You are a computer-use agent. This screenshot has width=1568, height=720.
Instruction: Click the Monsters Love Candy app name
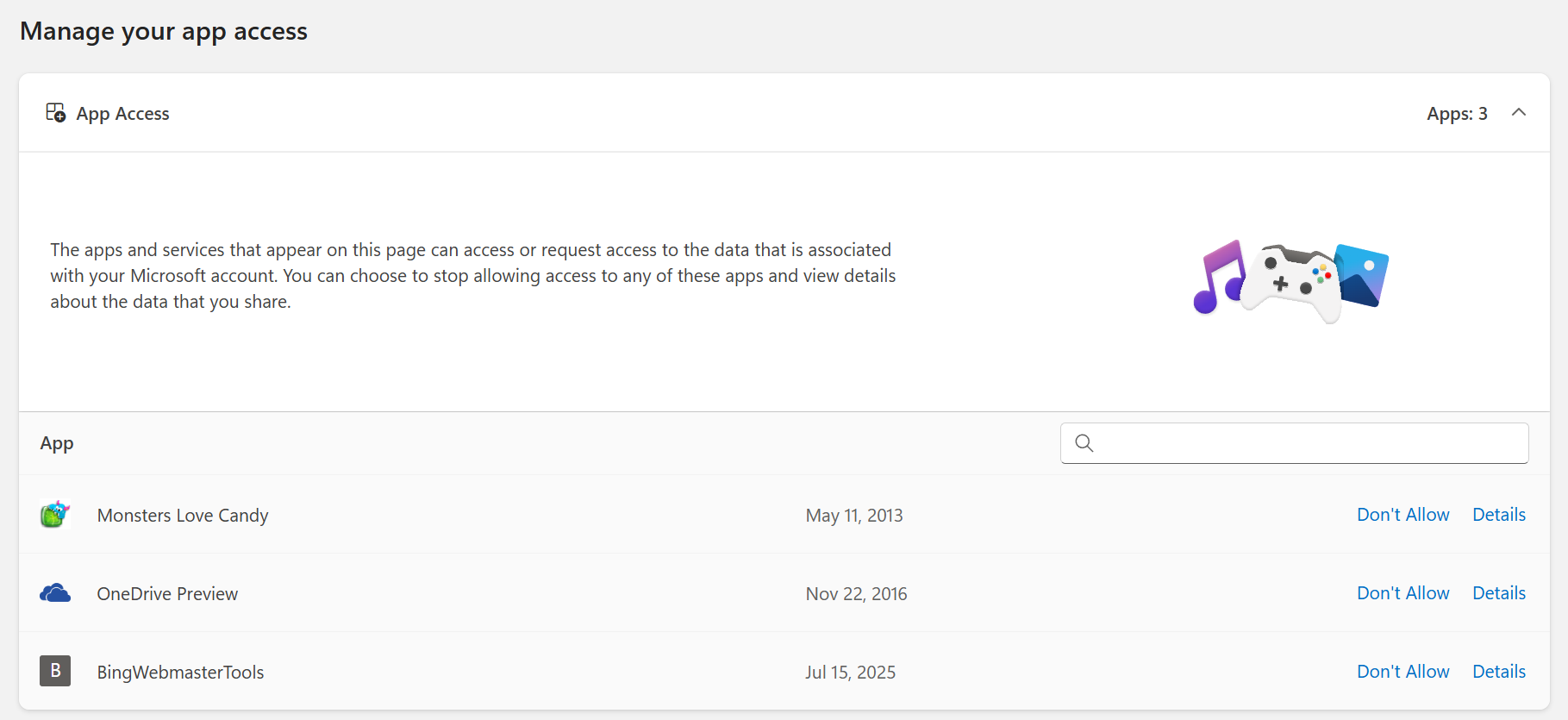pyautogui.click(x=183, y=516)
